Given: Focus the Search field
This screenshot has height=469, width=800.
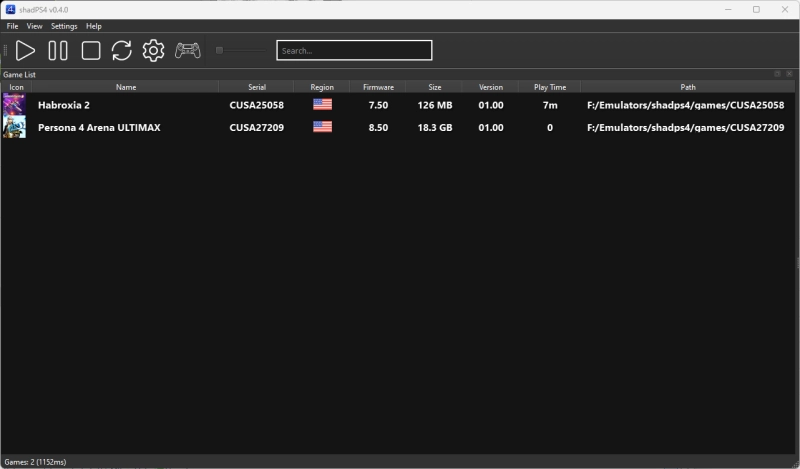Looking at the screenshot, I should [354, 50].
